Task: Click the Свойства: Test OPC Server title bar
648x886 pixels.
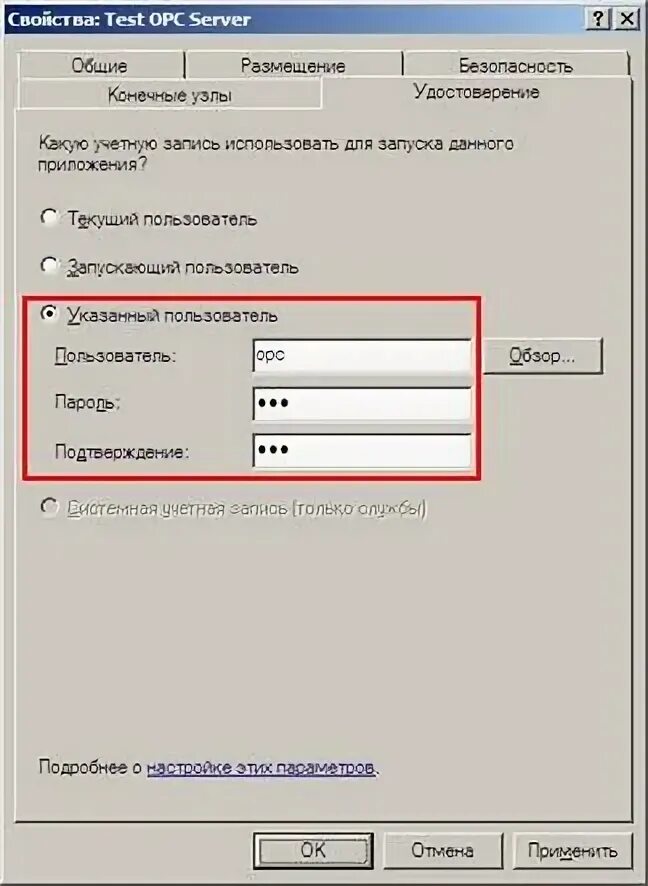Action: [294, 19]
